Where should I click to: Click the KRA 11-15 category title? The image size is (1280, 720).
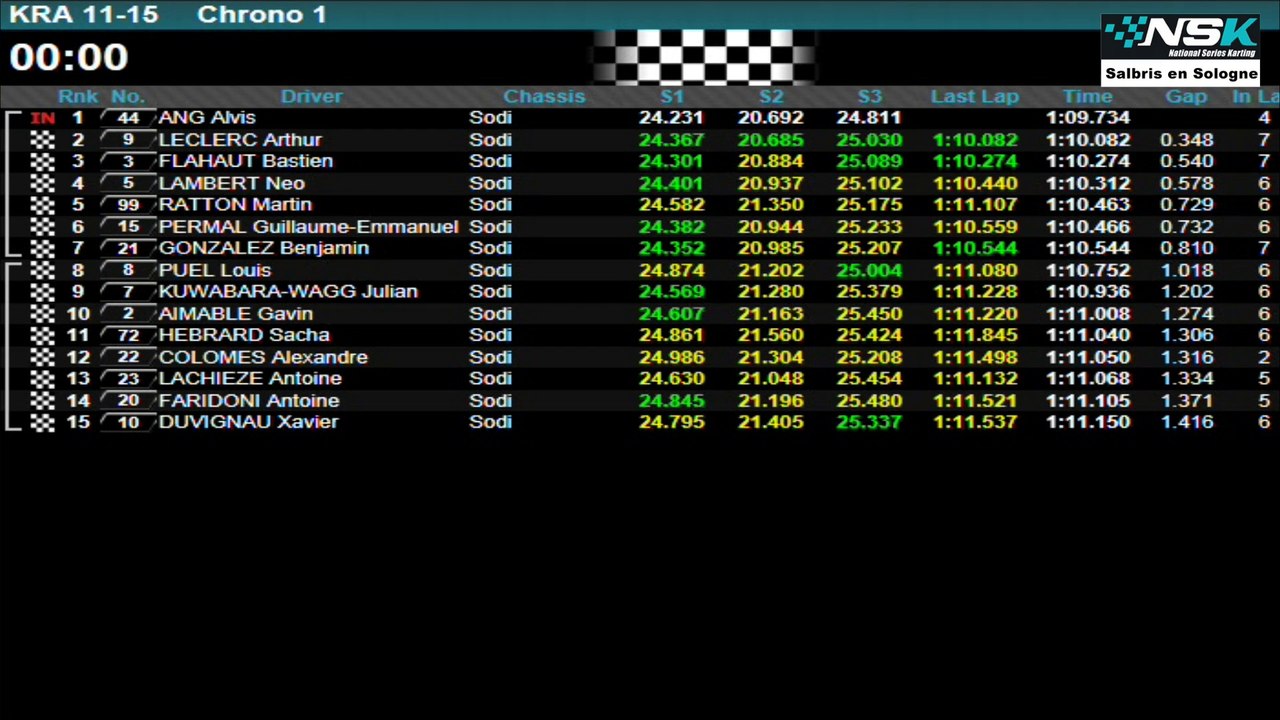(84, 15)
